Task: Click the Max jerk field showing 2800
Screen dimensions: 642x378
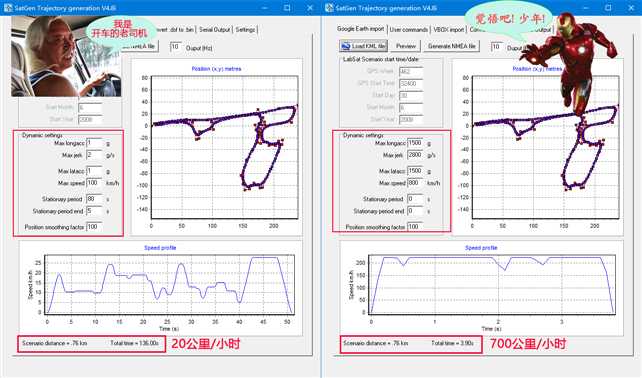Action: (x=415, y=155)
